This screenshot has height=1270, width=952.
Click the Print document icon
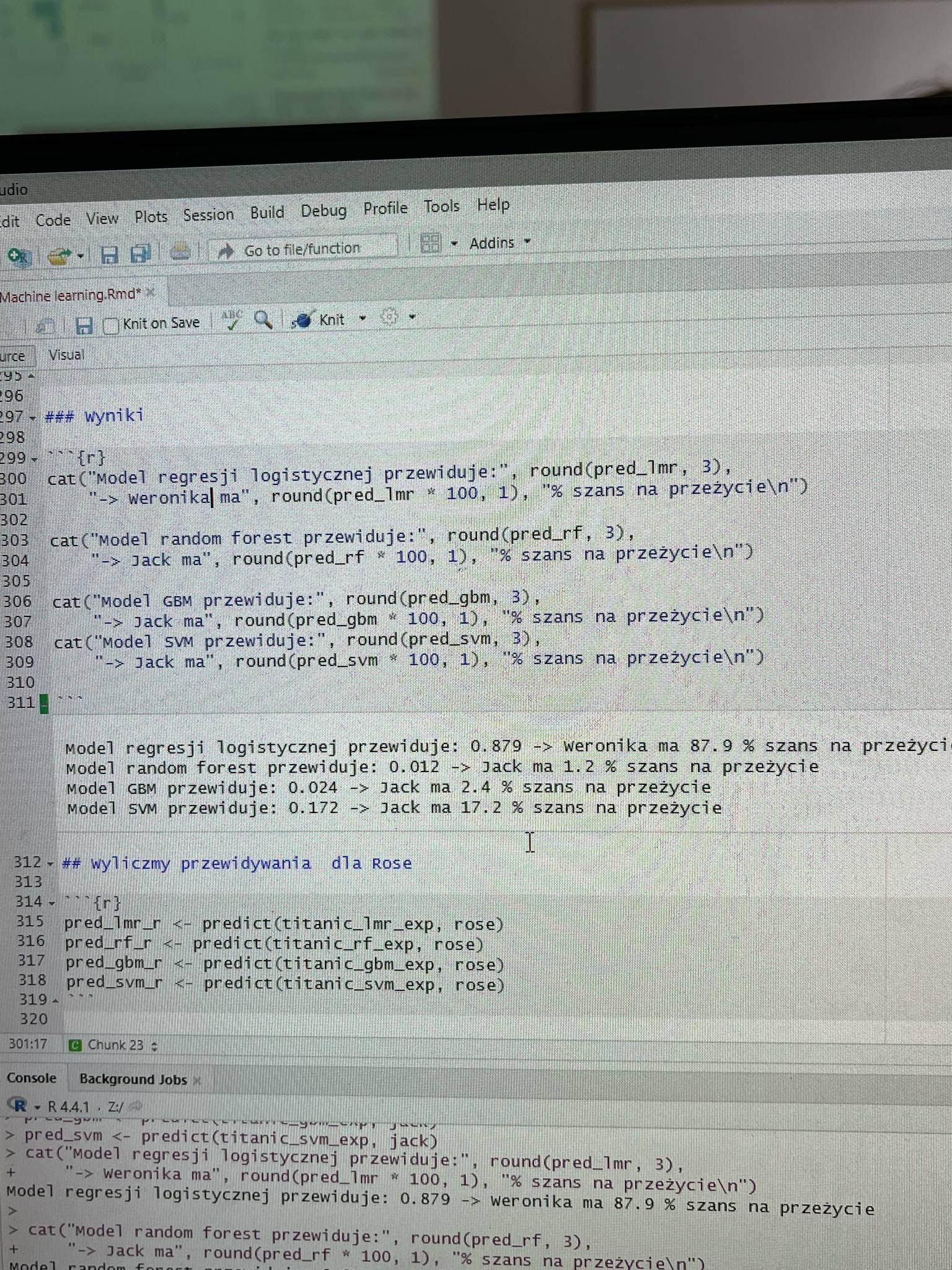(x=180, y=251)
